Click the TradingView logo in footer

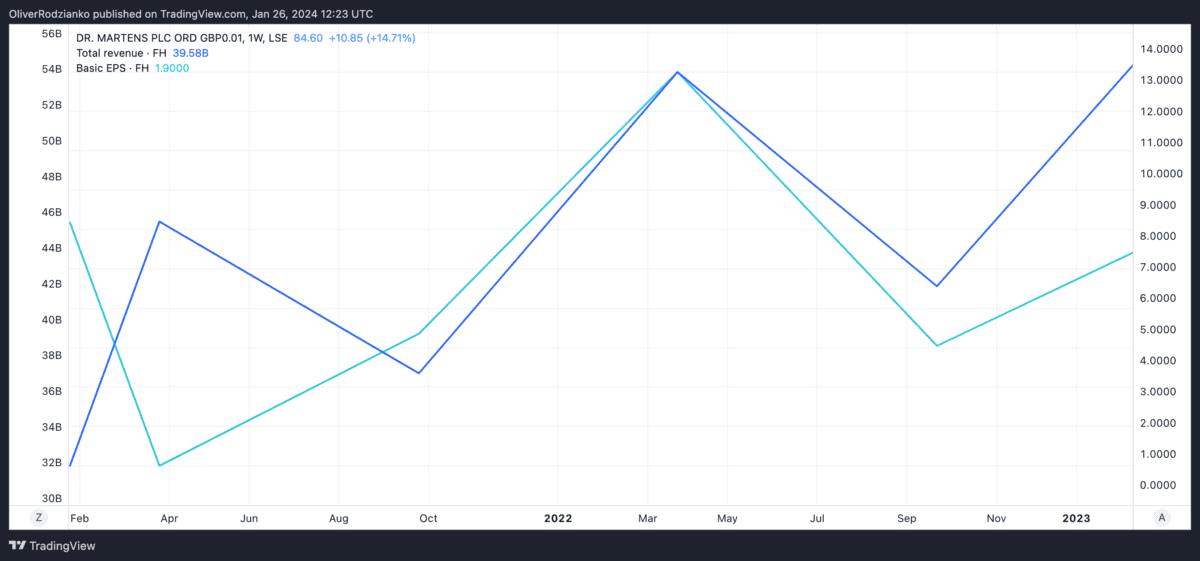coord(52,546)
